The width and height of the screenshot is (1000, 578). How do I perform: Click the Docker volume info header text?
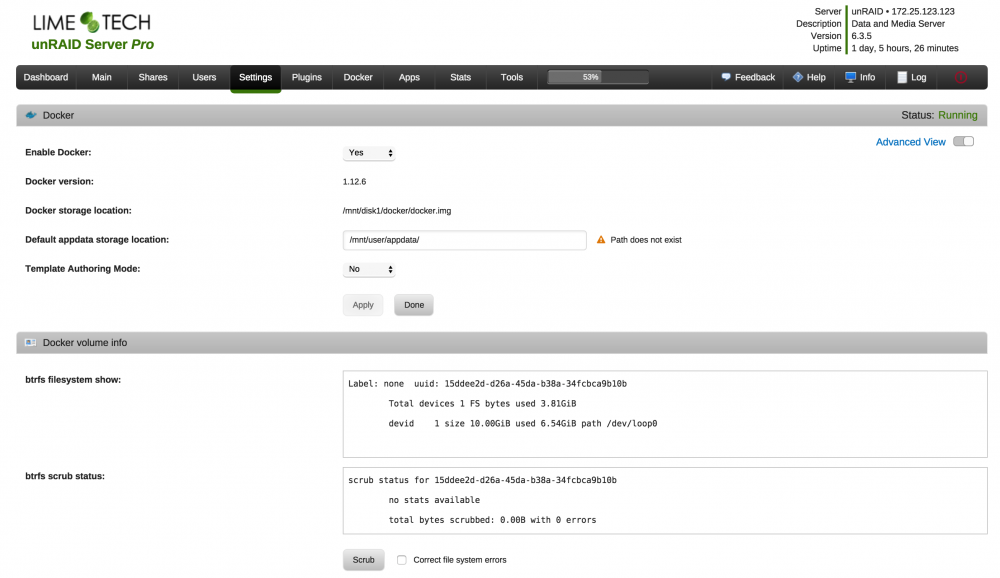tap(85, 343)
